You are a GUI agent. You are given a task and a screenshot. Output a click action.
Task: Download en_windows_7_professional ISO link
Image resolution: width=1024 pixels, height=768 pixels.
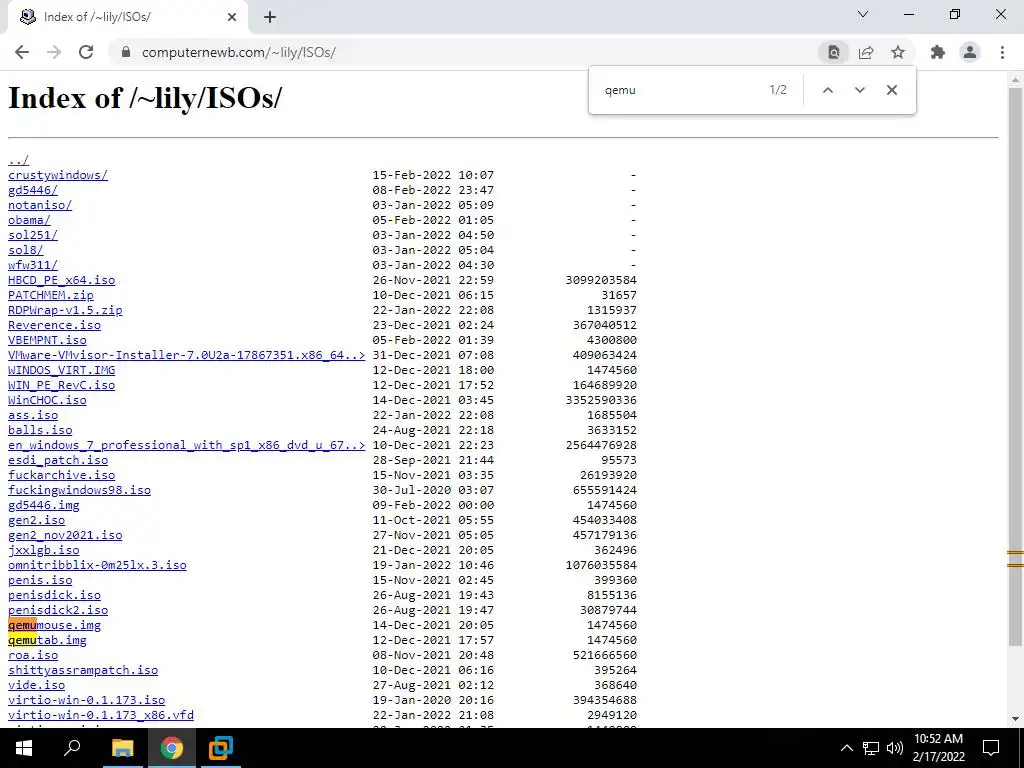pos(186,445)
